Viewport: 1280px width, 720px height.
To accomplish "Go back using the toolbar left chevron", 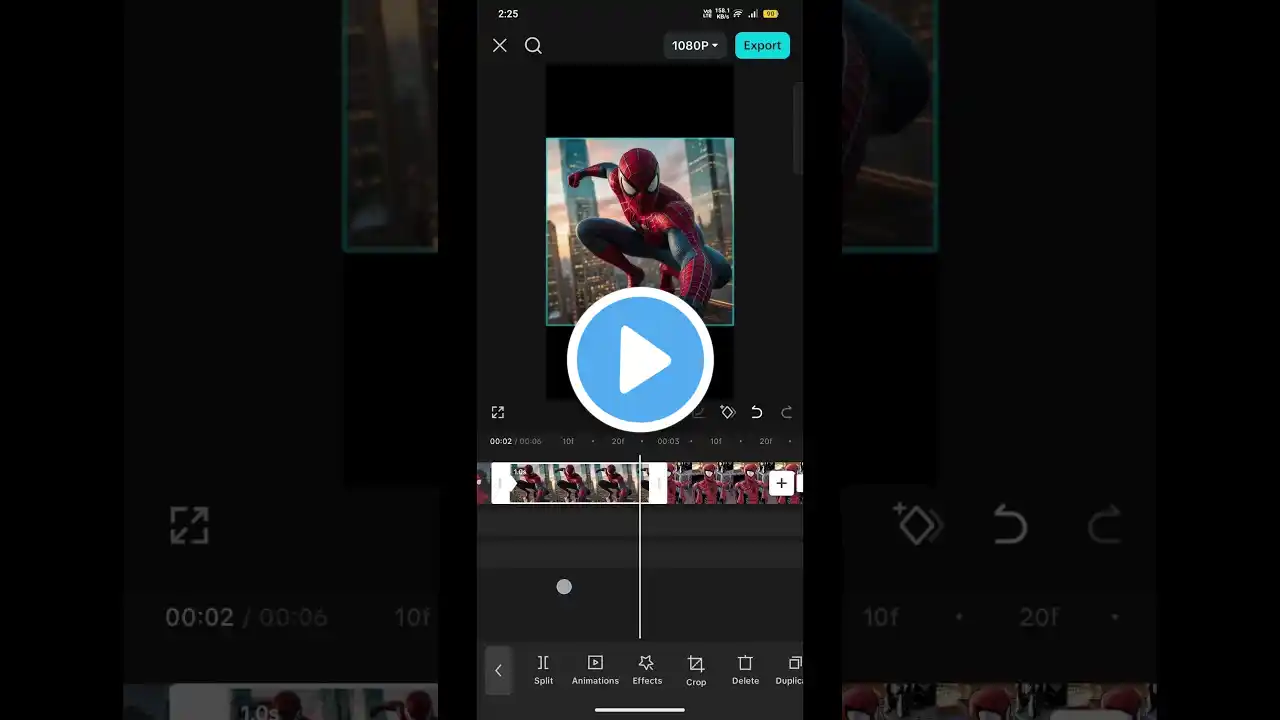I will click(498, 670).
